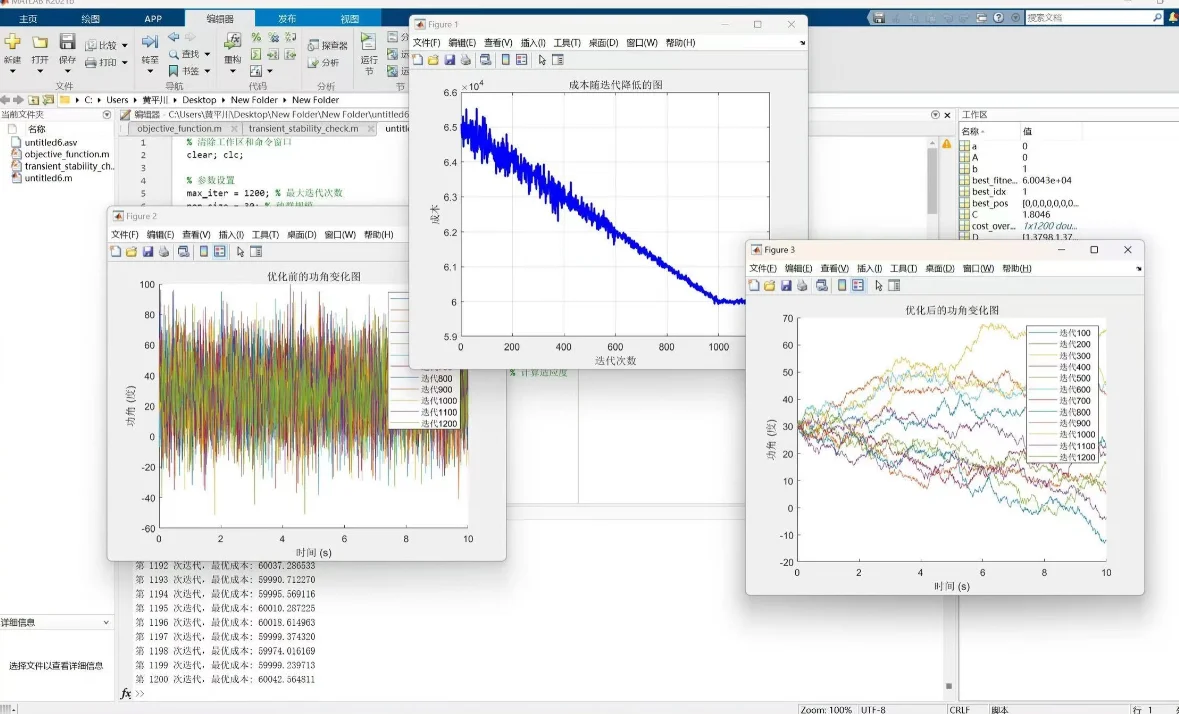Screen dimensions: 1179x714
Task: Click the Desktop segment in address path
Action: [199, 100]
